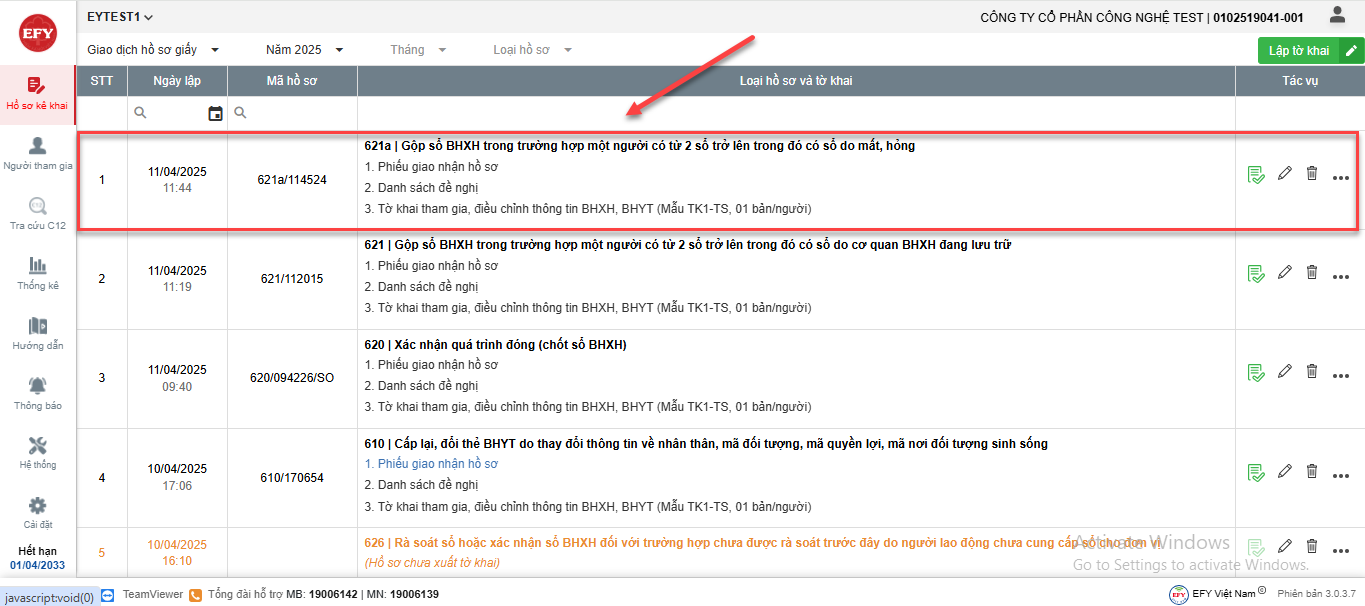
Task: Go to Tra cứu C12 in sidebar
Action: [38, 214]
